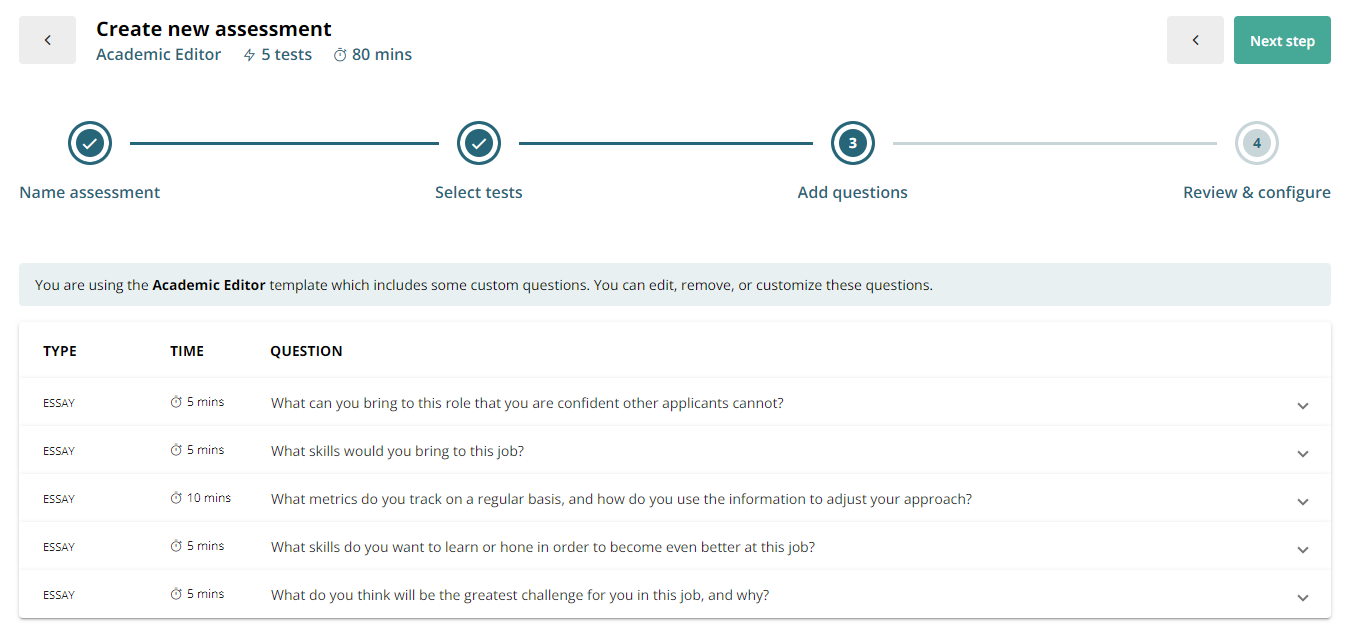Click the lightning icon next to 5 tests
The height and width of the screenshot is (634, 1345).
[x=250, y=55]
